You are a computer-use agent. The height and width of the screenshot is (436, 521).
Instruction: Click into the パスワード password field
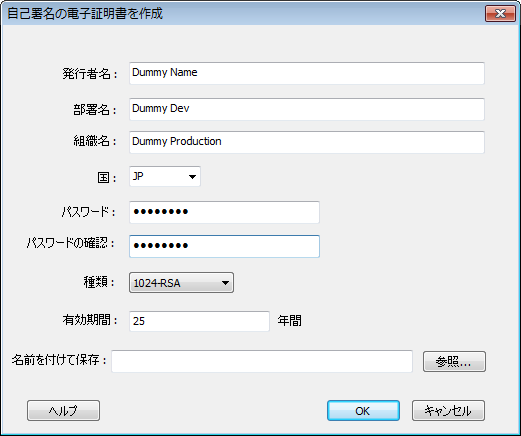point(224,212)
